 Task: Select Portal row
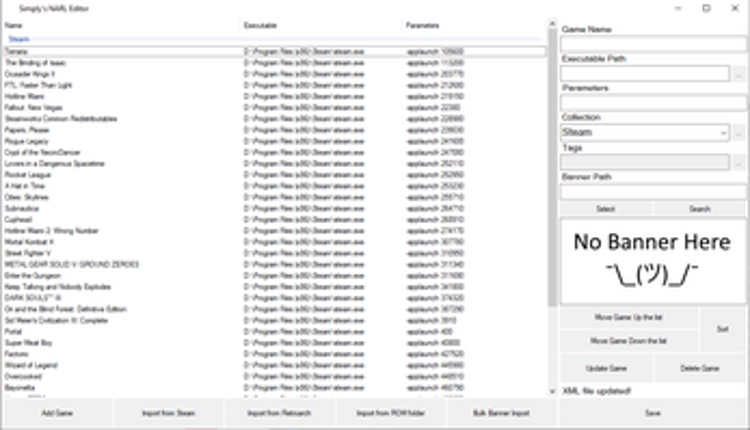[274, 331]
